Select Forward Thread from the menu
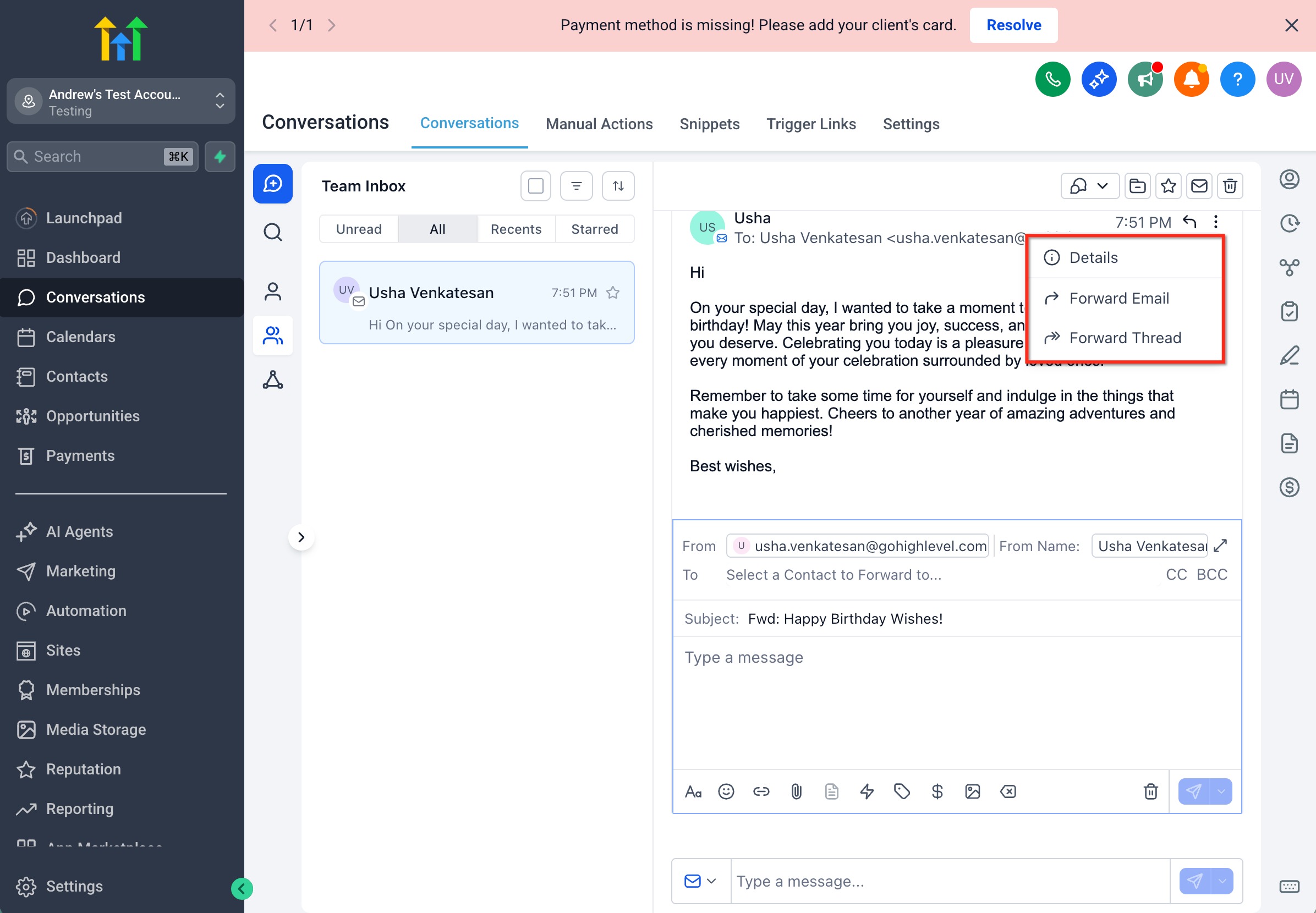The image size is (1316, 913). [1125, 338]
